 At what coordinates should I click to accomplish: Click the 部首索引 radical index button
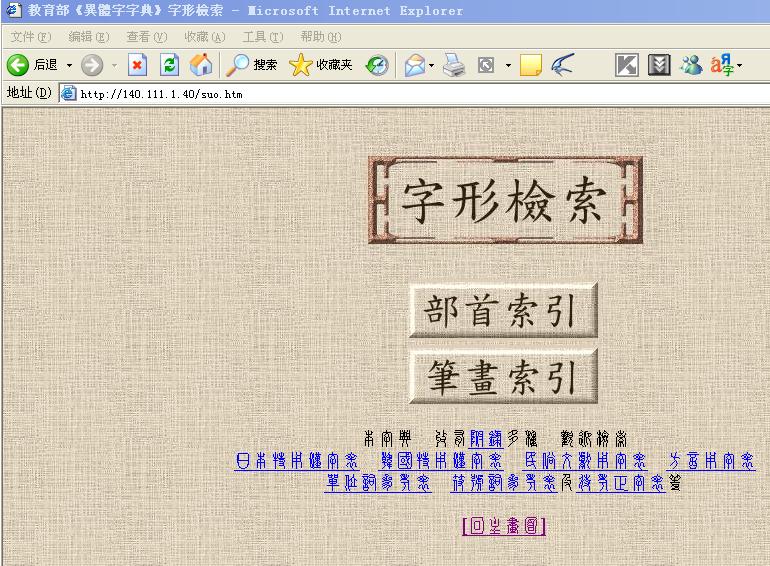[x=503, y=311]
